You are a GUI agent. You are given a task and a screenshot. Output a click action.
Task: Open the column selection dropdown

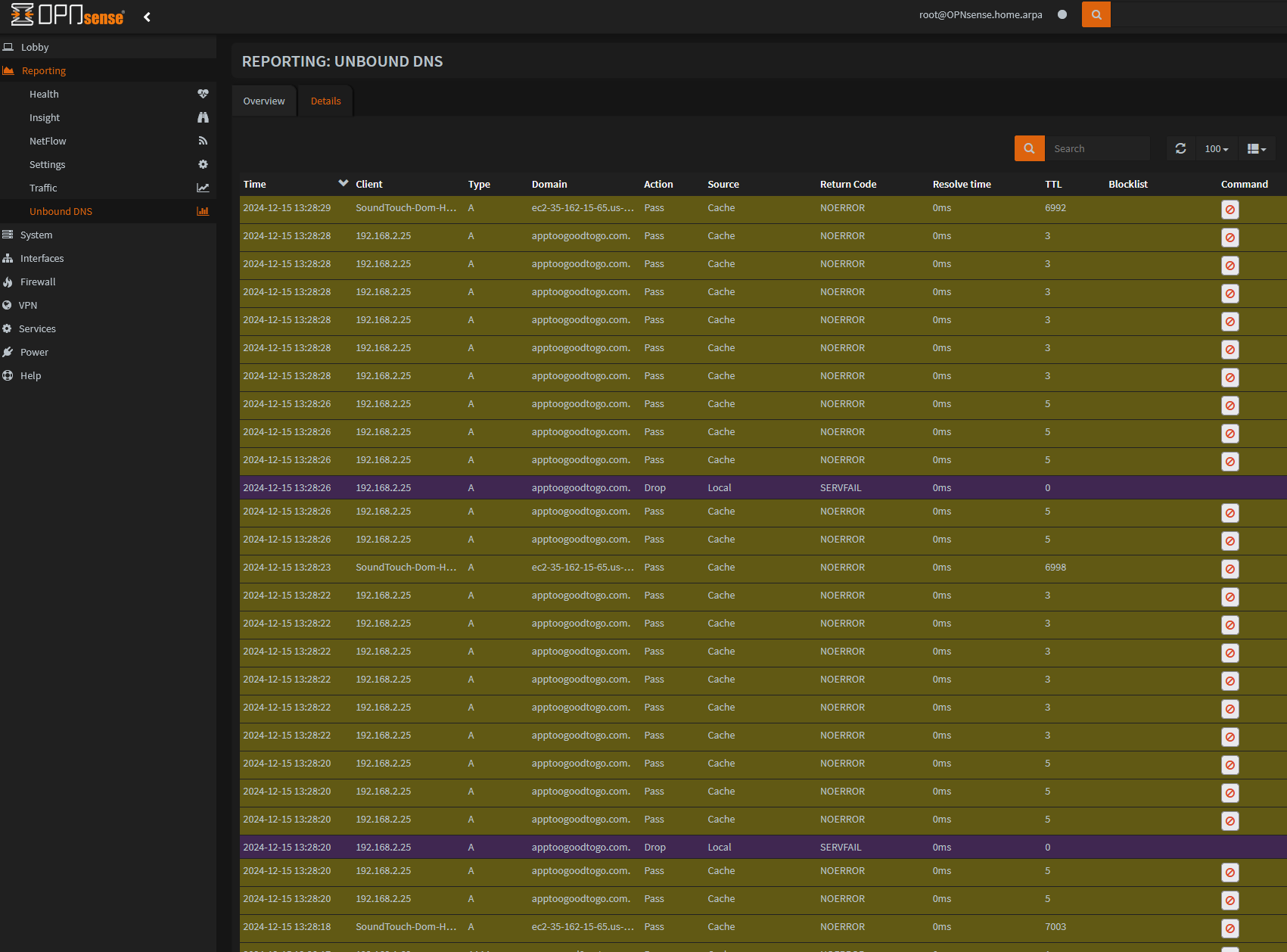point(1256,148)
